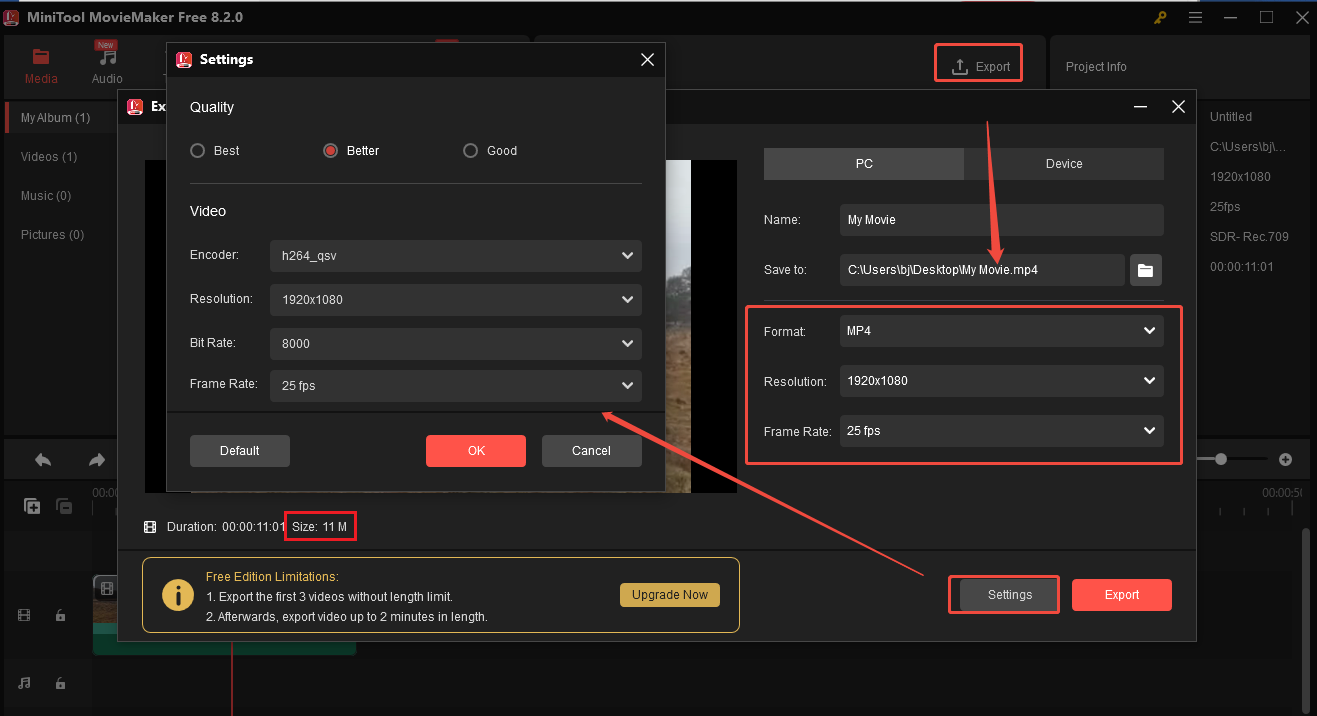This screenshot has height=716, width=1317.
Task: Select My Album (1) in the sidebar
Action: (x=56, y=118)
